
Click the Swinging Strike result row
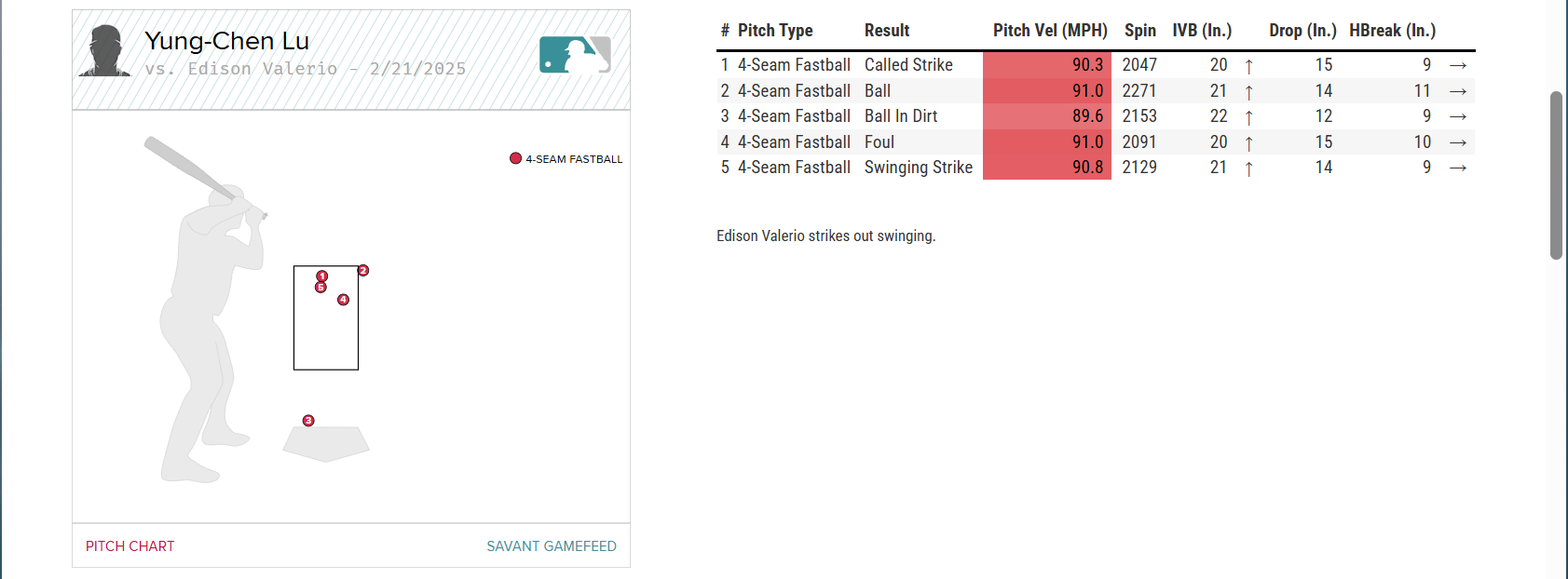(918, 168)
